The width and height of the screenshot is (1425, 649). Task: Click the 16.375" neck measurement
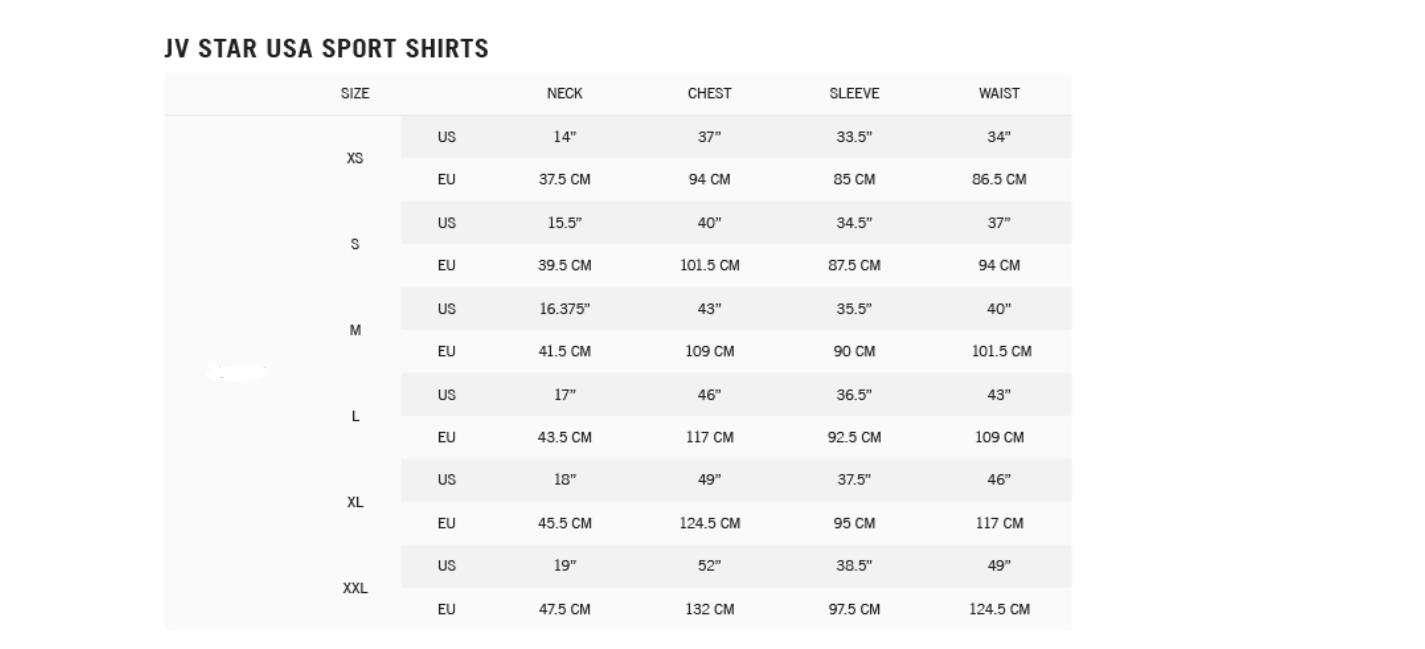tap(564, 309)
